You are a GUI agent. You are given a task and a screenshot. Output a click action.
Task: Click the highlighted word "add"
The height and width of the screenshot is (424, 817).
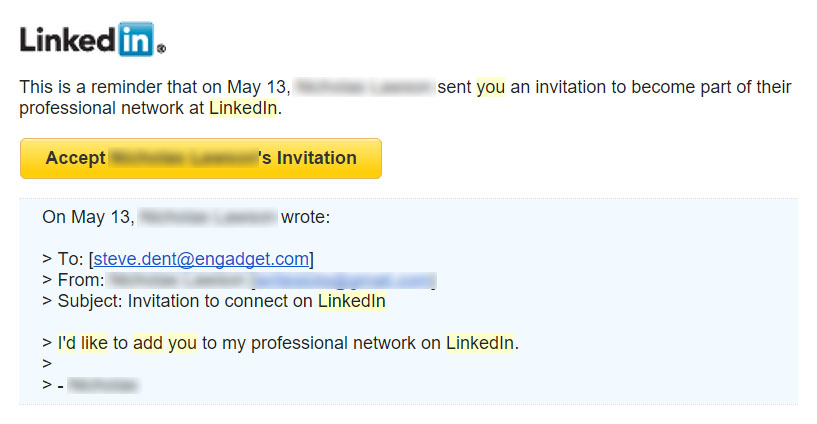tap(147, 343)
